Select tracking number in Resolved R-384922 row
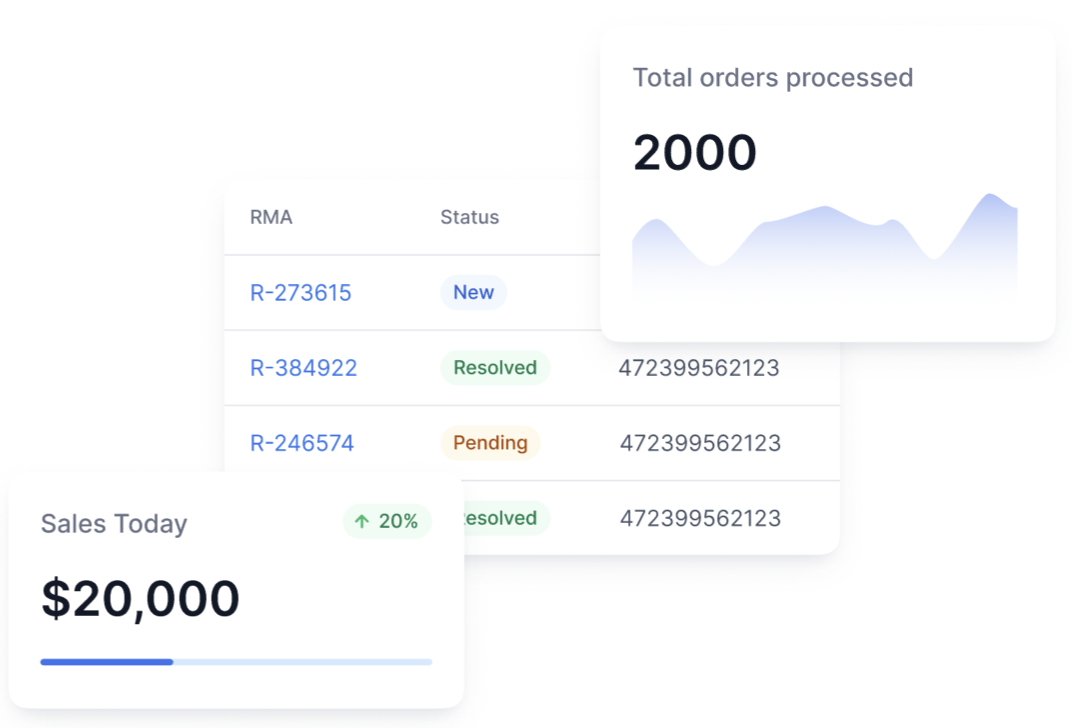 (x=699, y=368)
